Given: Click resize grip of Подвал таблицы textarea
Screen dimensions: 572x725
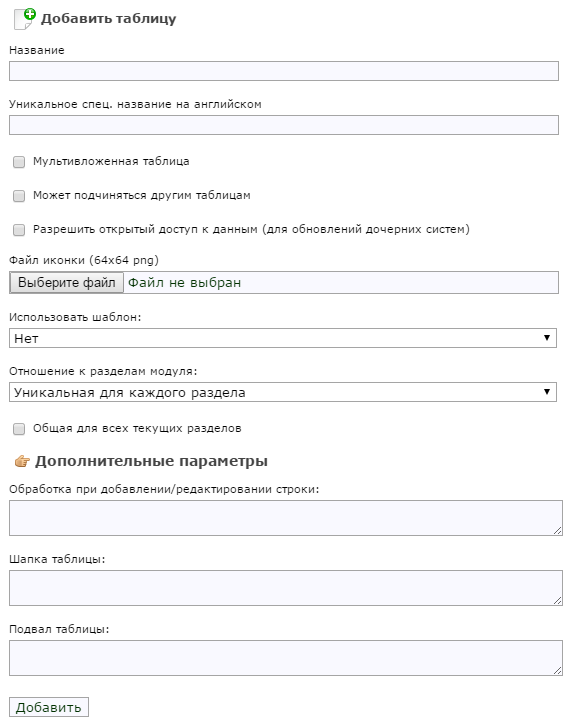Looking at the screenshot, I should click(x=558, y=670).
